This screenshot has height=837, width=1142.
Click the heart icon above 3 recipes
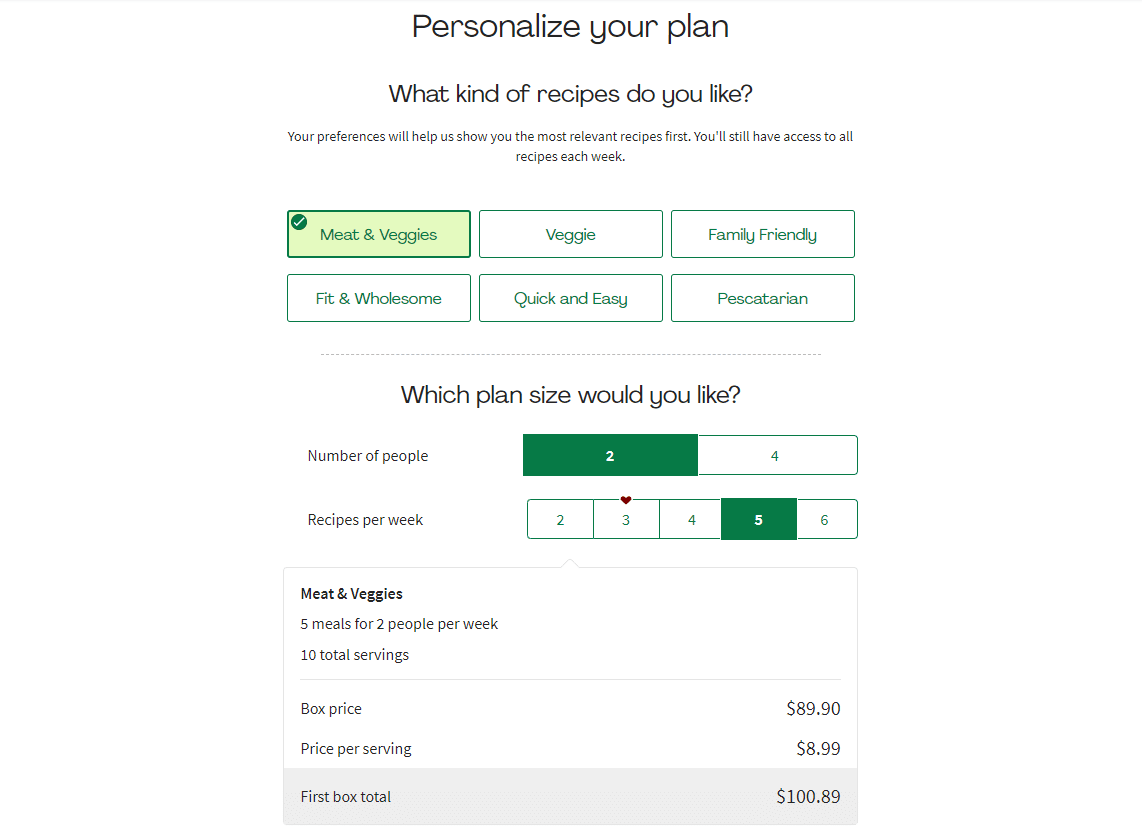click(x=626, y=500)
